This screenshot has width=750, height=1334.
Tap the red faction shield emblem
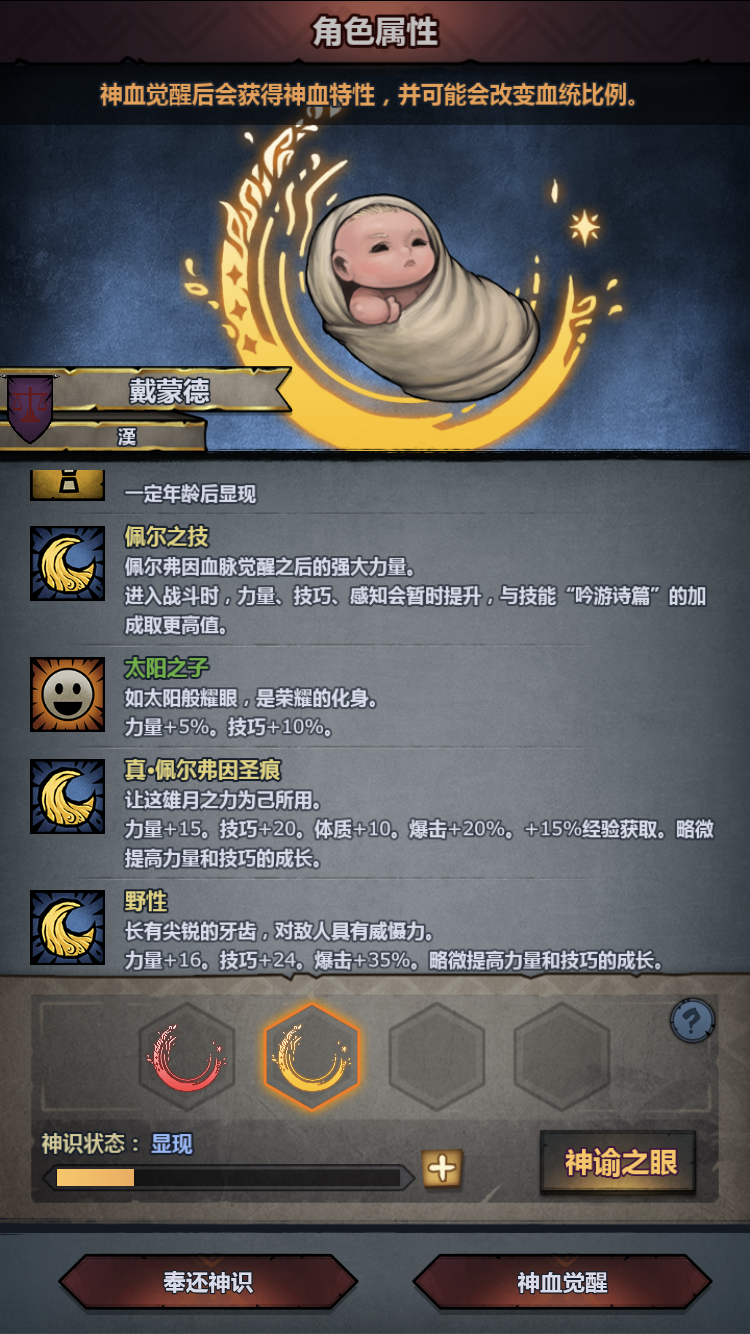31,406
